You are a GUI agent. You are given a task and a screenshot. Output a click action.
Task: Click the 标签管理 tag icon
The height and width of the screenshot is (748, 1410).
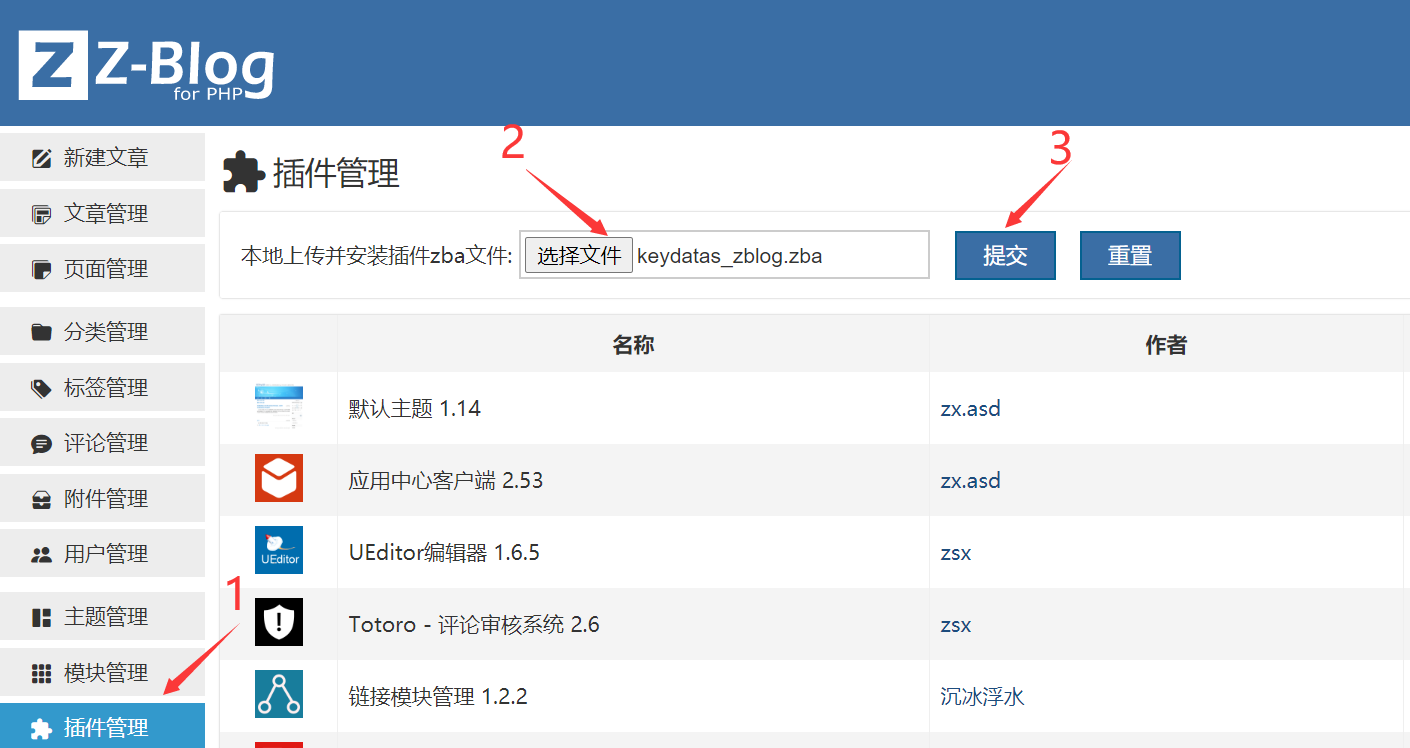(x=41, y=388)
